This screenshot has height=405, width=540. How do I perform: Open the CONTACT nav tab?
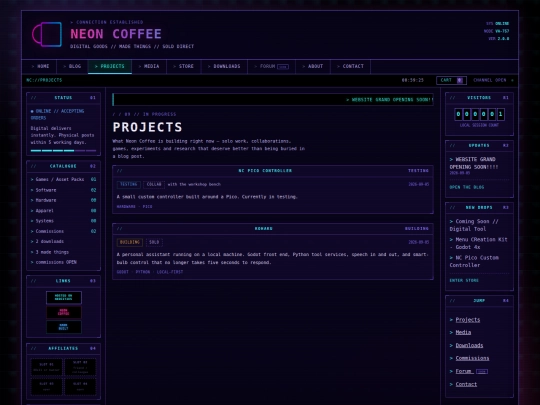point(350,66)
